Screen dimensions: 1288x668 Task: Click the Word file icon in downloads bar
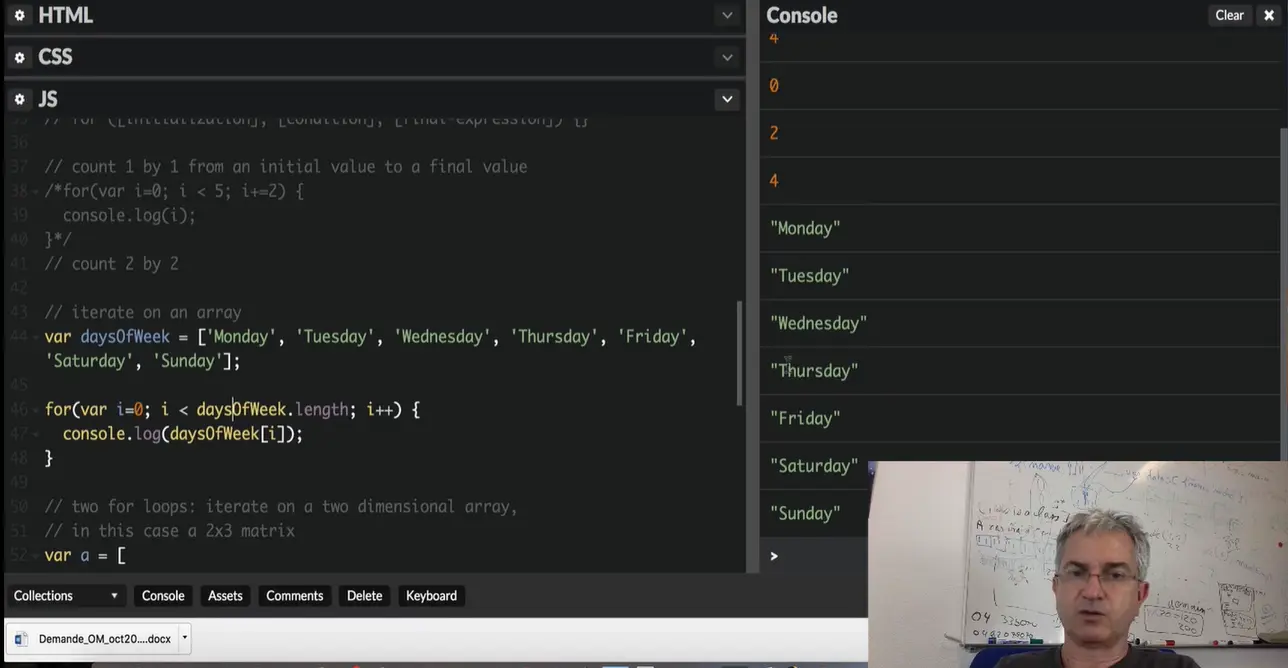21,638
